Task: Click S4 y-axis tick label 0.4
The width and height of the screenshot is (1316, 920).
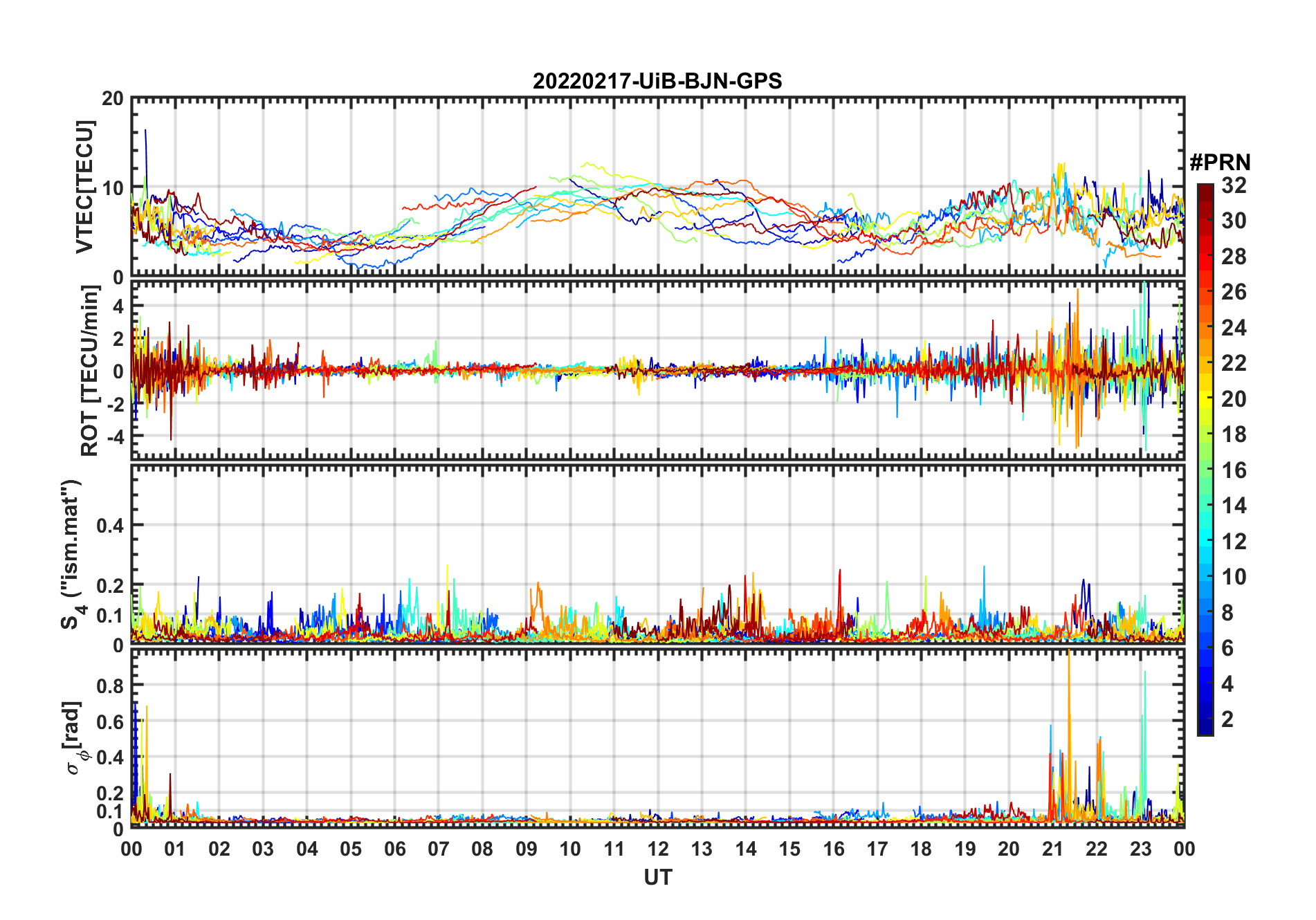Action: coord(110,526)
